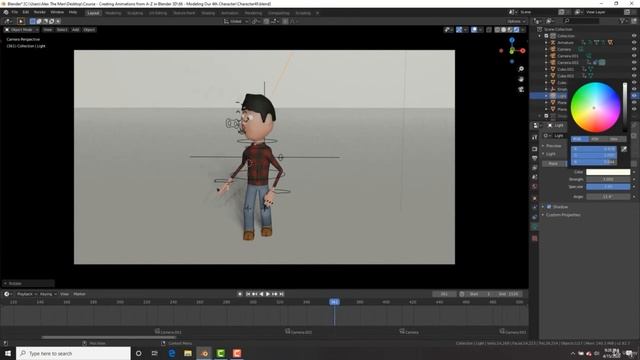
Task: Select rendered viewport shading icon
Action: tap(516, 30)
